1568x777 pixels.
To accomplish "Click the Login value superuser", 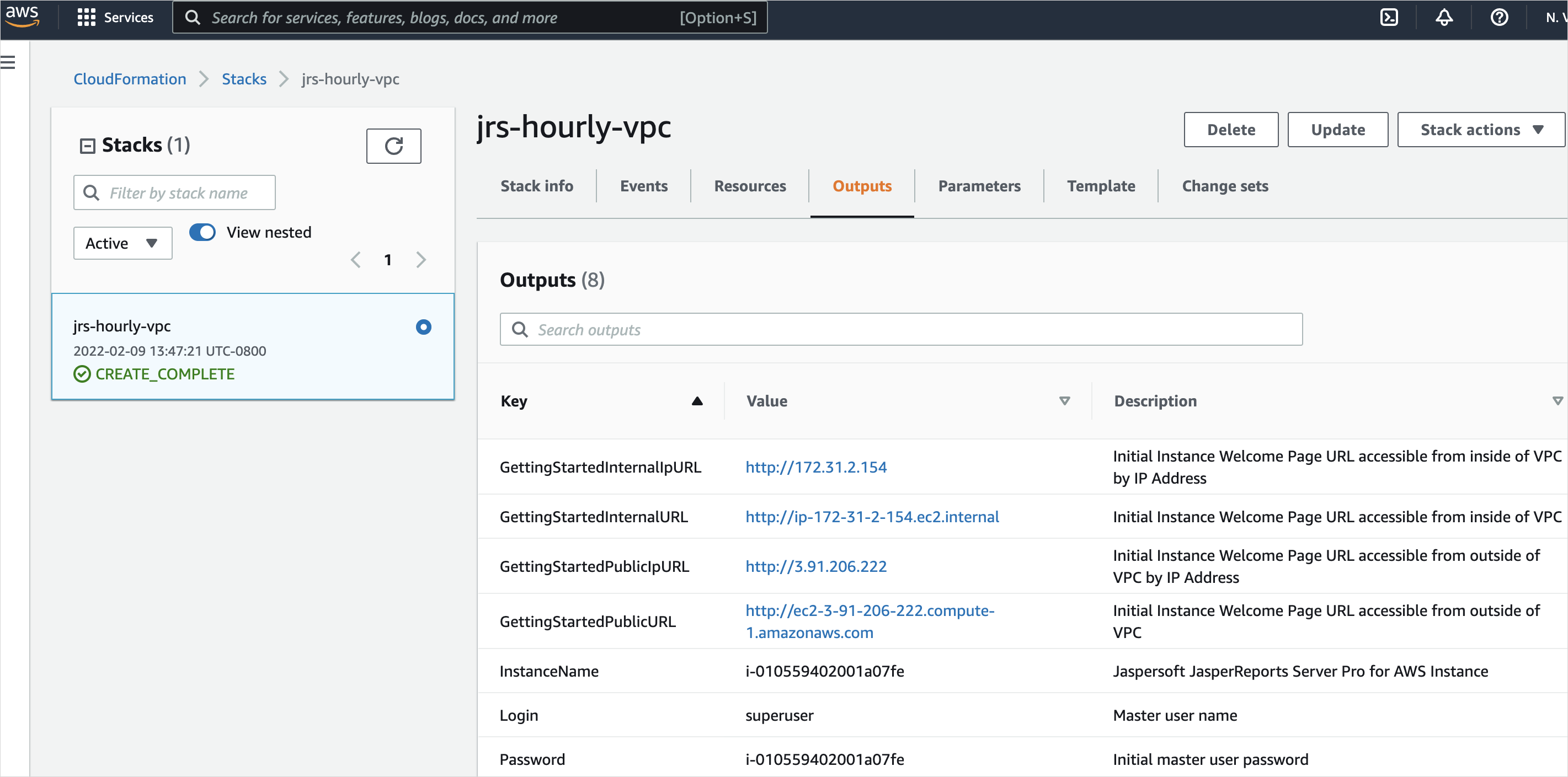I will pyautogui.click(x=779, y=716).
